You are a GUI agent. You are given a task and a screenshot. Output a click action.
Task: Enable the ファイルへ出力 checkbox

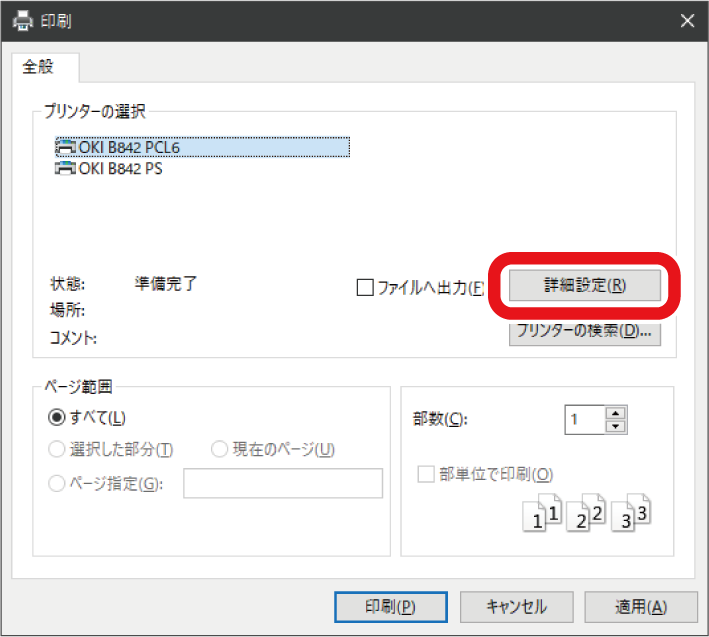click(x=366, y=287)
